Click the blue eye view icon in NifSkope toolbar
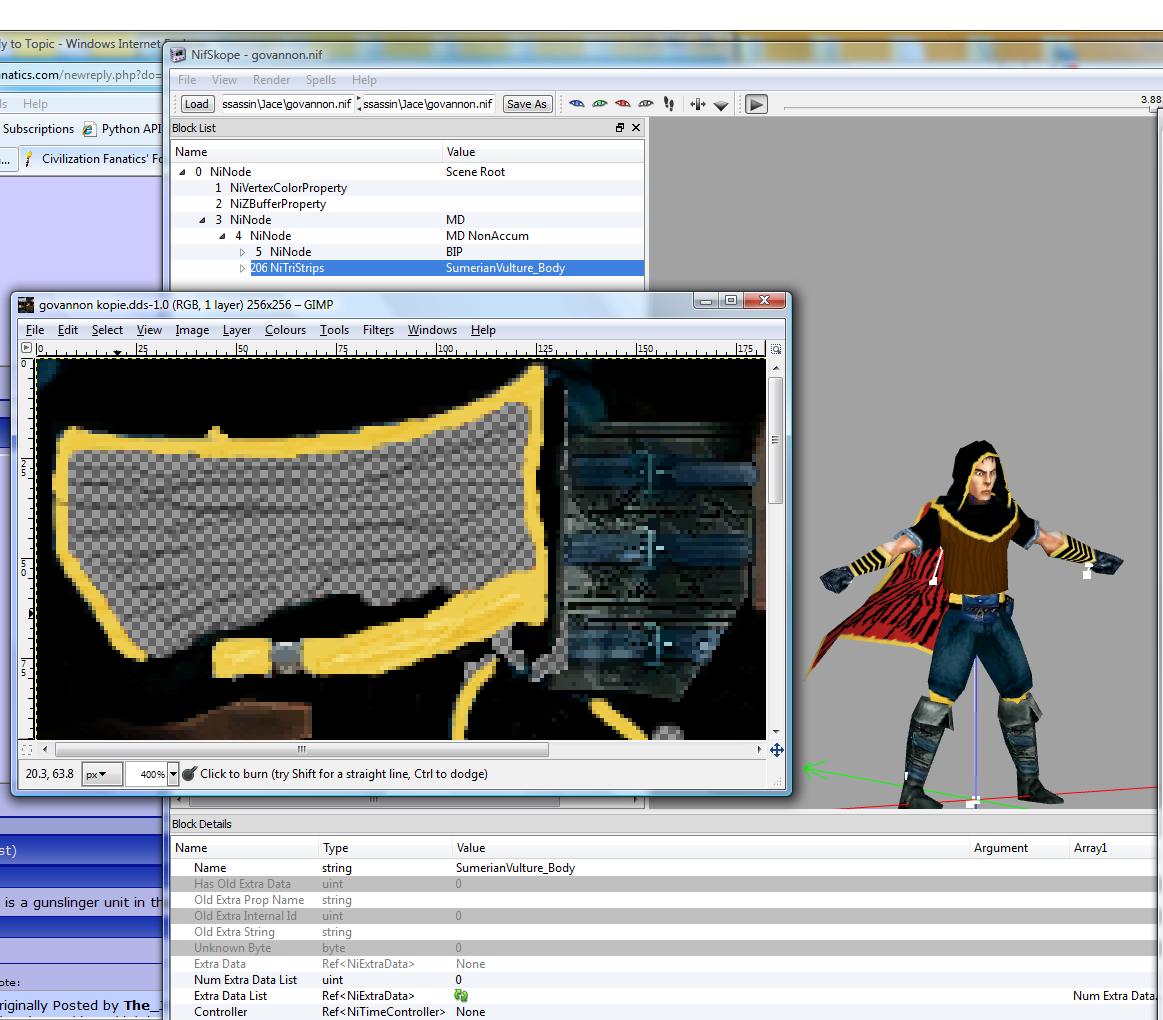The height and width of the screenshot is (1020, 1163). coord(576,104)
